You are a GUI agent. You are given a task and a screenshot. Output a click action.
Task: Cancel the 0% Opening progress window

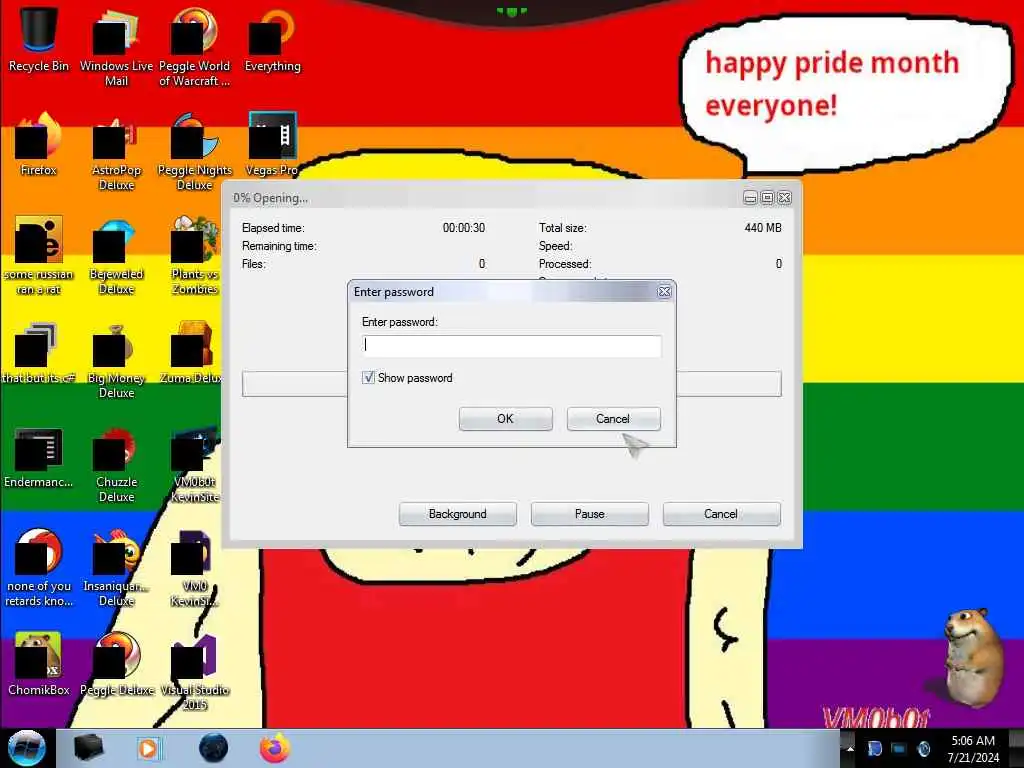721,514
